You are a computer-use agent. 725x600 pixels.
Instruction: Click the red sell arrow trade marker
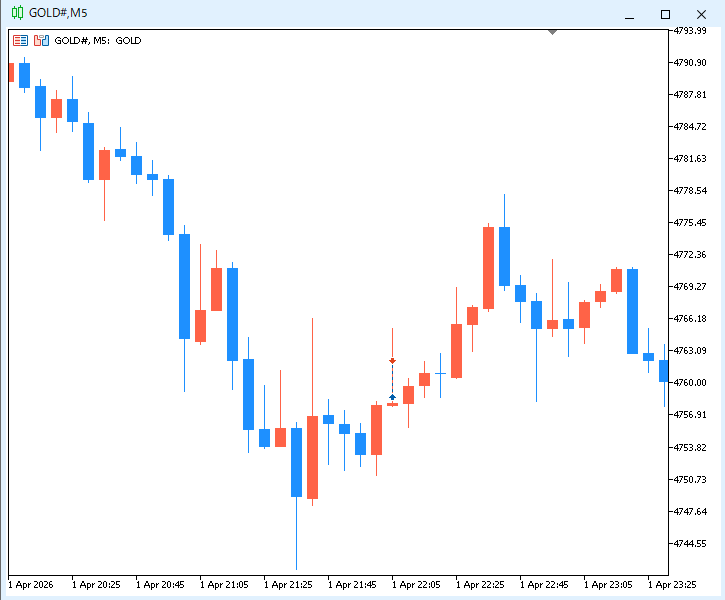point(393,360)
